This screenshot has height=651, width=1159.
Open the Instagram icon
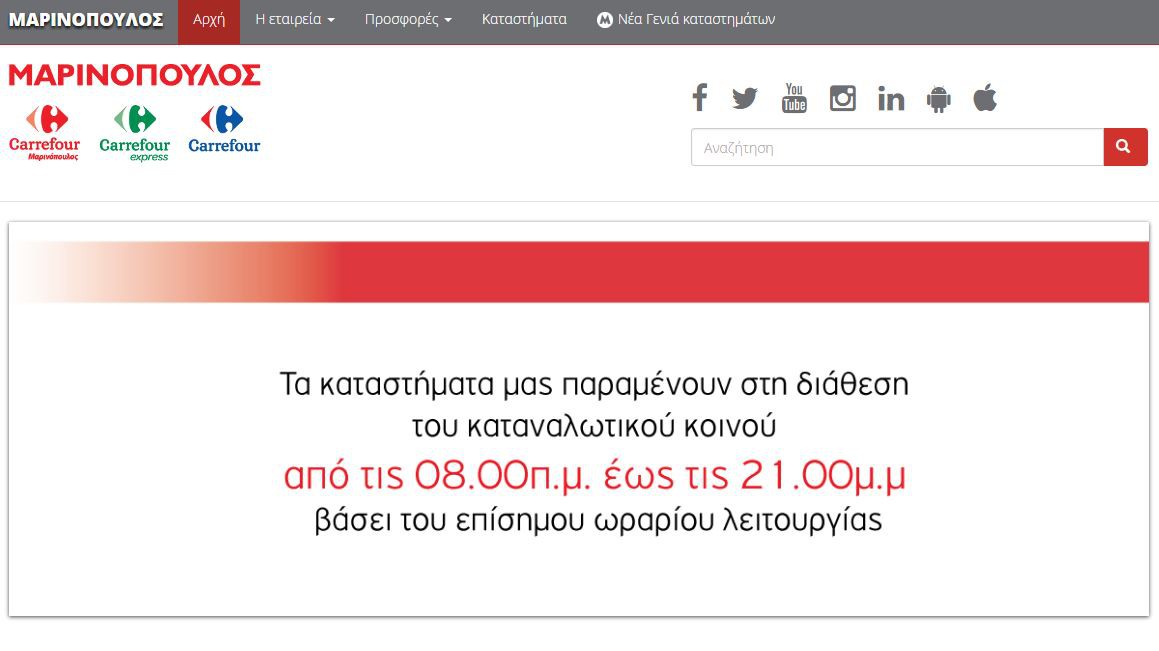[843, 98]
